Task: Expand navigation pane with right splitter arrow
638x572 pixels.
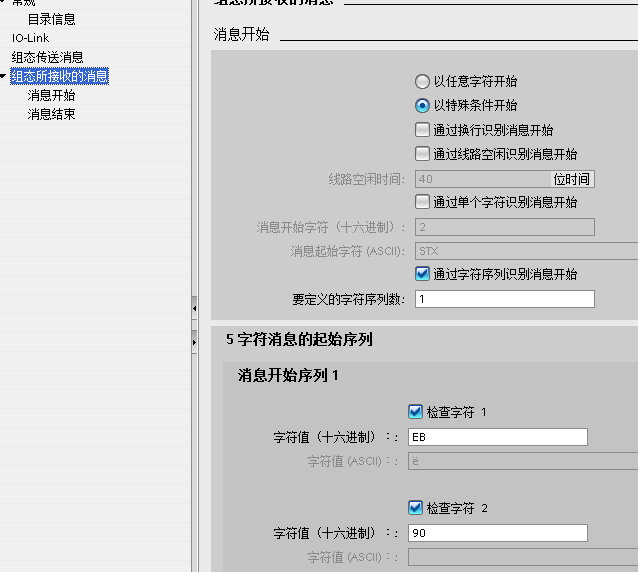Action: [x=194, y=342]
